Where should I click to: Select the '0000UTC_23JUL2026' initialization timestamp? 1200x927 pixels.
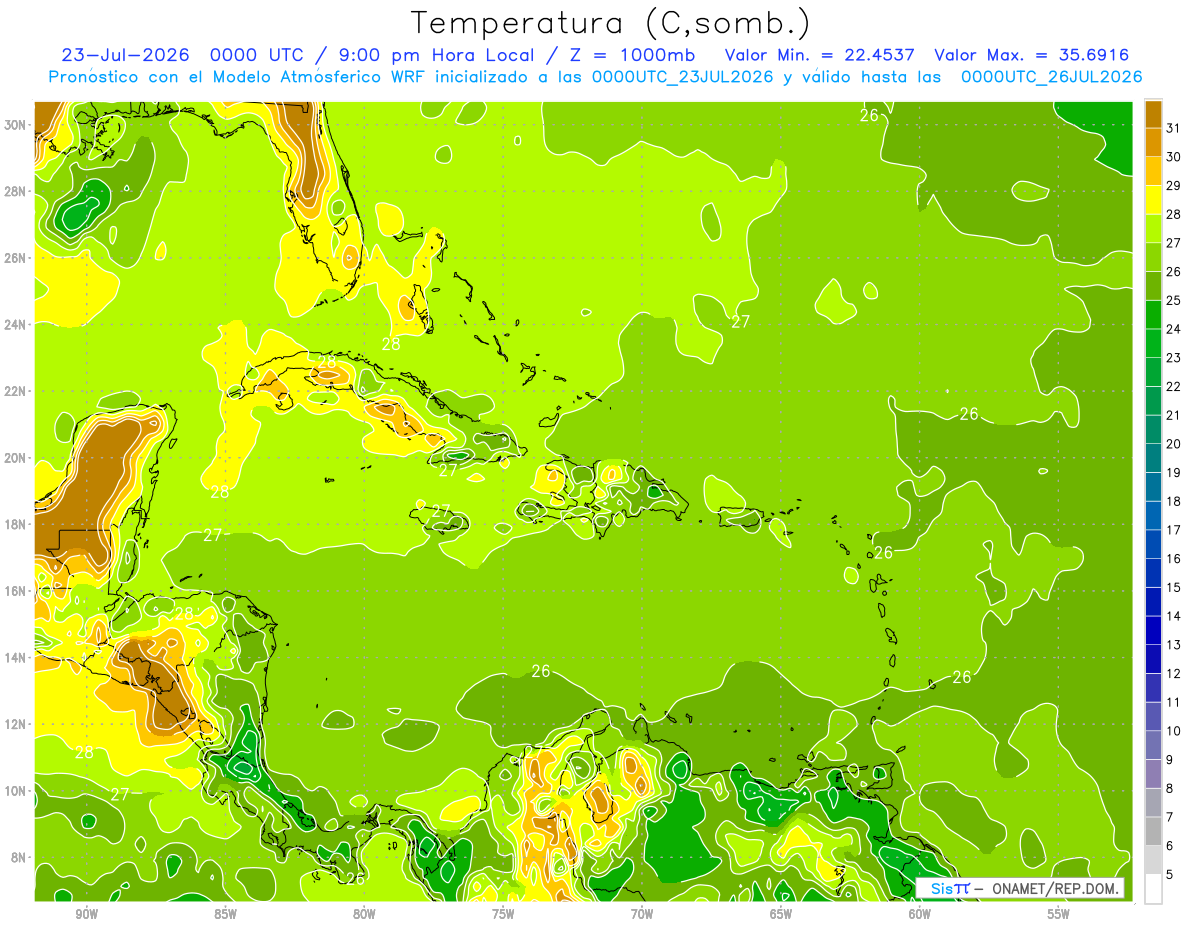coord(683,77)
